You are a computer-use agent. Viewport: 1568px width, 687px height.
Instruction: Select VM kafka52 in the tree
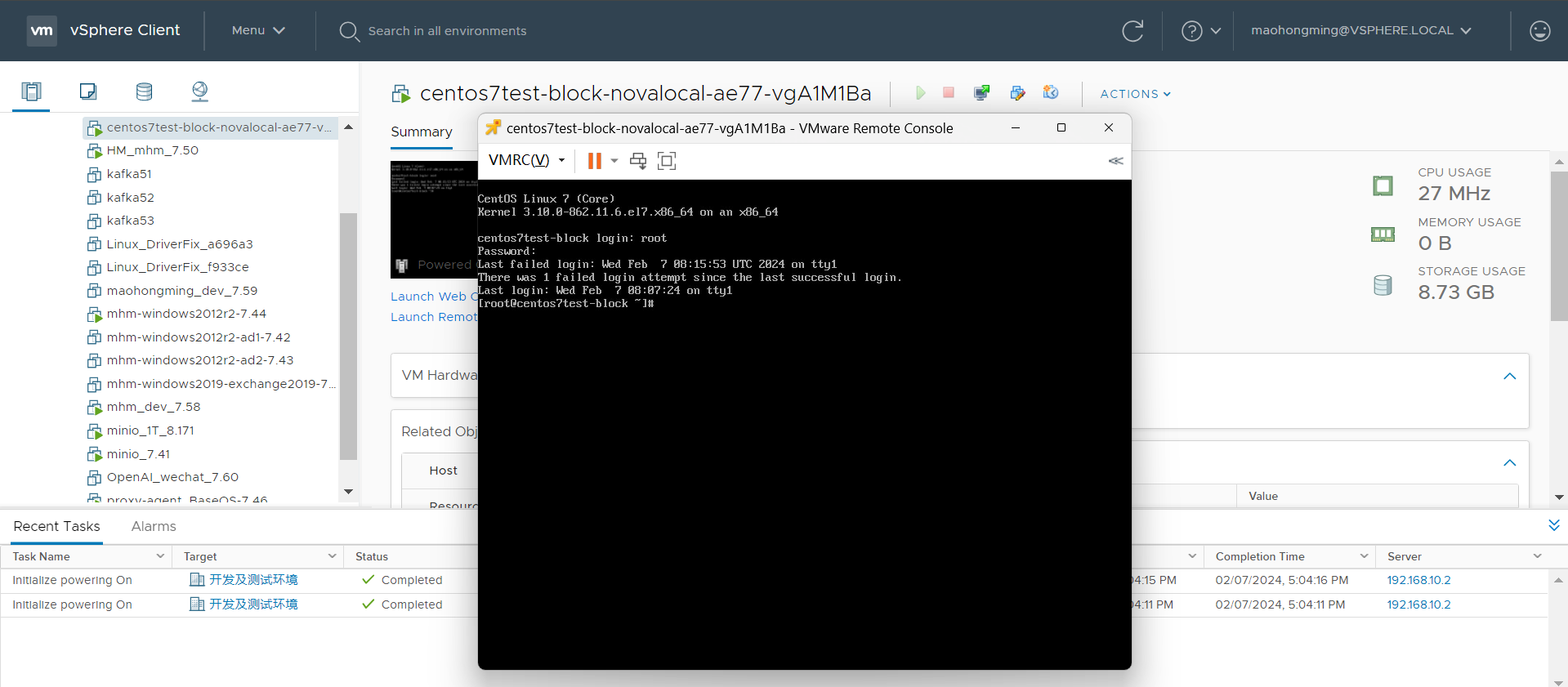tap(130, 198)
